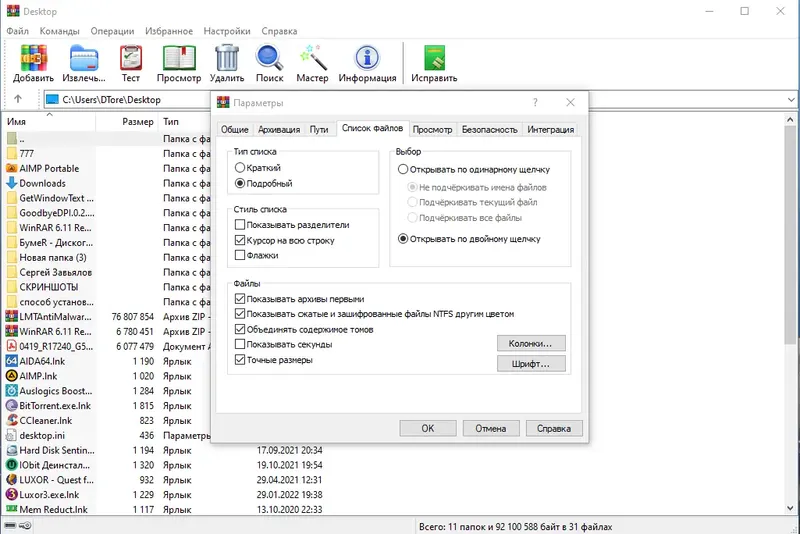The image size is (800, 534).
Task: Switch to the Безопасность tab
Action: (x=489, y=130)
